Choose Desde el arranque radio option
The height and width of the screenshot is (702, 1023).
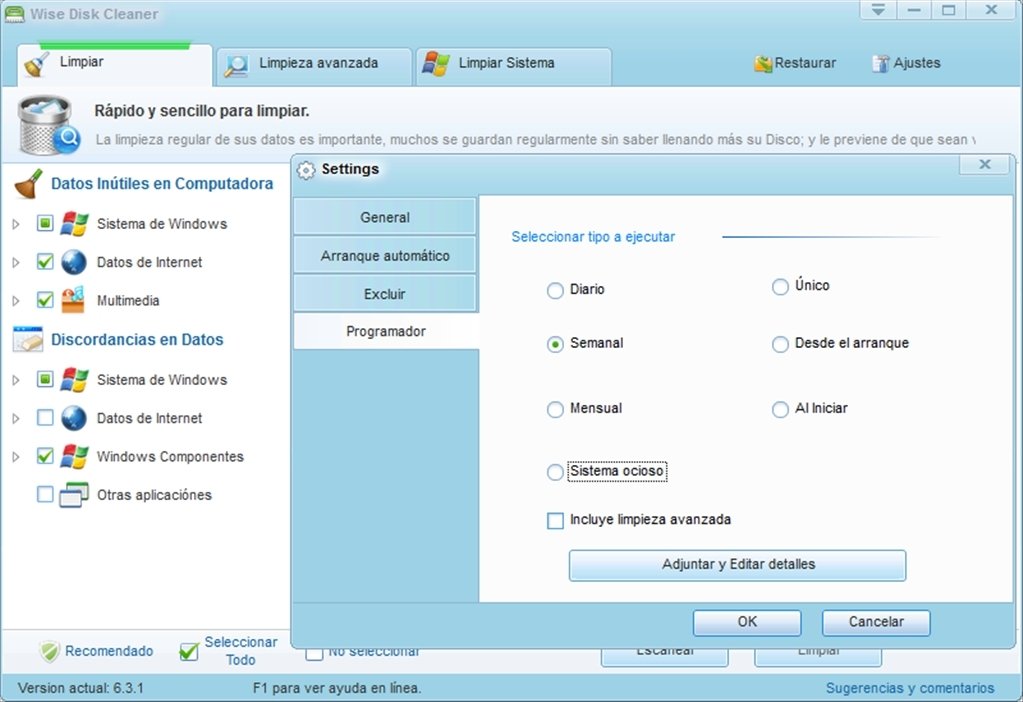click(x=780, y=344)
